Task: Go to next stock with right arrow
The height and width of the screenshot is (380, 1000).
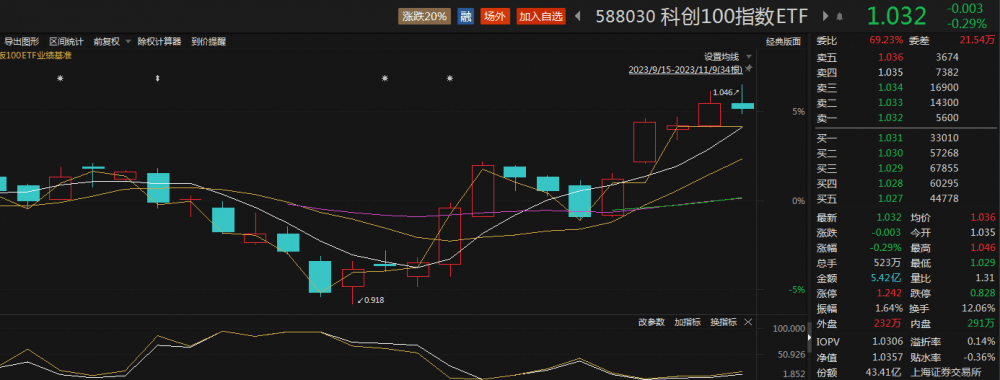Action: (826, 16)
